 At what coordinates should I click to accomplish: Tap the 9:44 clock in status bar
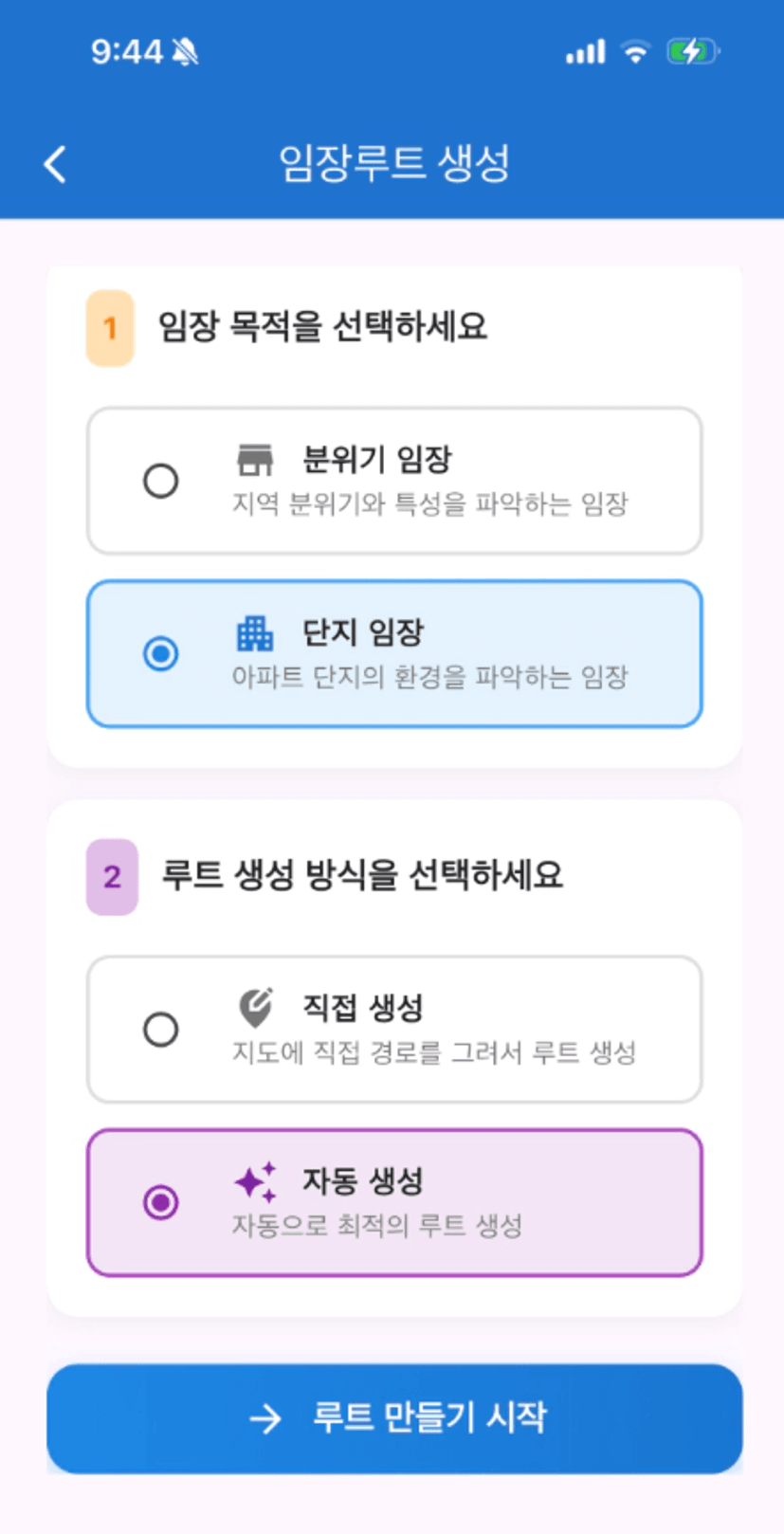(127, 51)
